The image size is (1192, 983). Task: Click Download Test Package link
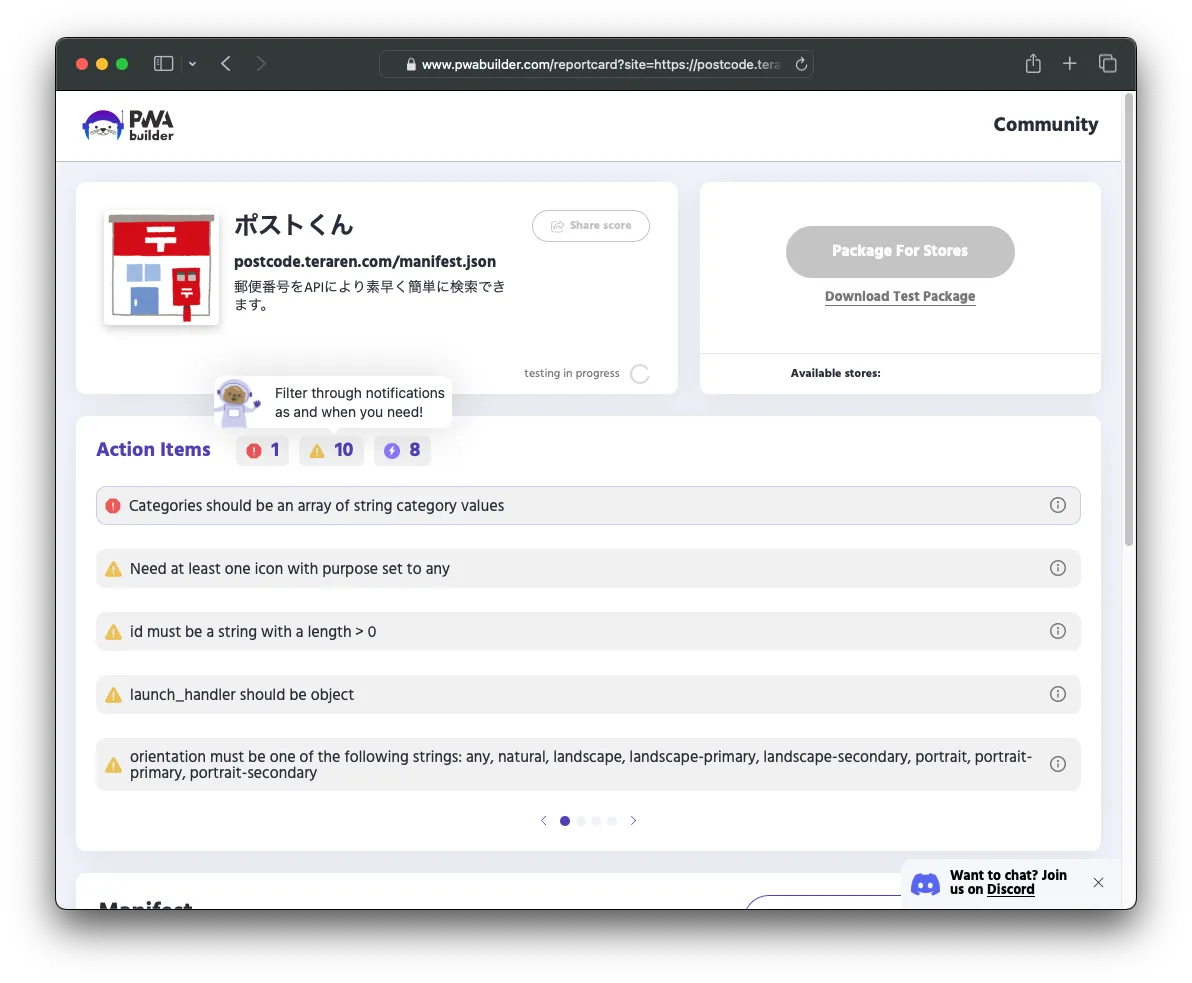click(899, 296)
